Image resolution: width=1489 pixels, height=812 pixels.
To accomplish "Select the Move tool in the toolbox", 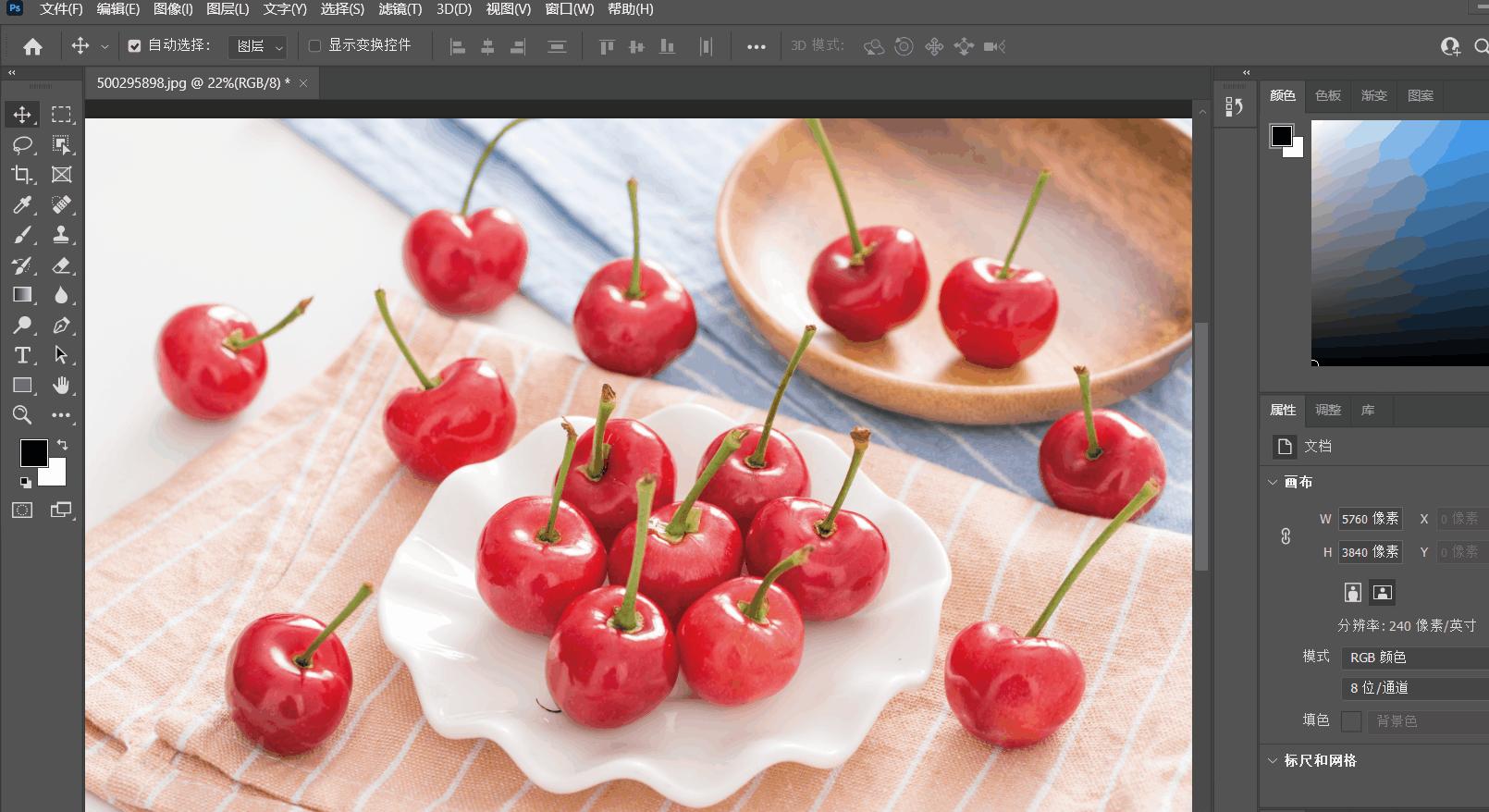I will (22, 115).
